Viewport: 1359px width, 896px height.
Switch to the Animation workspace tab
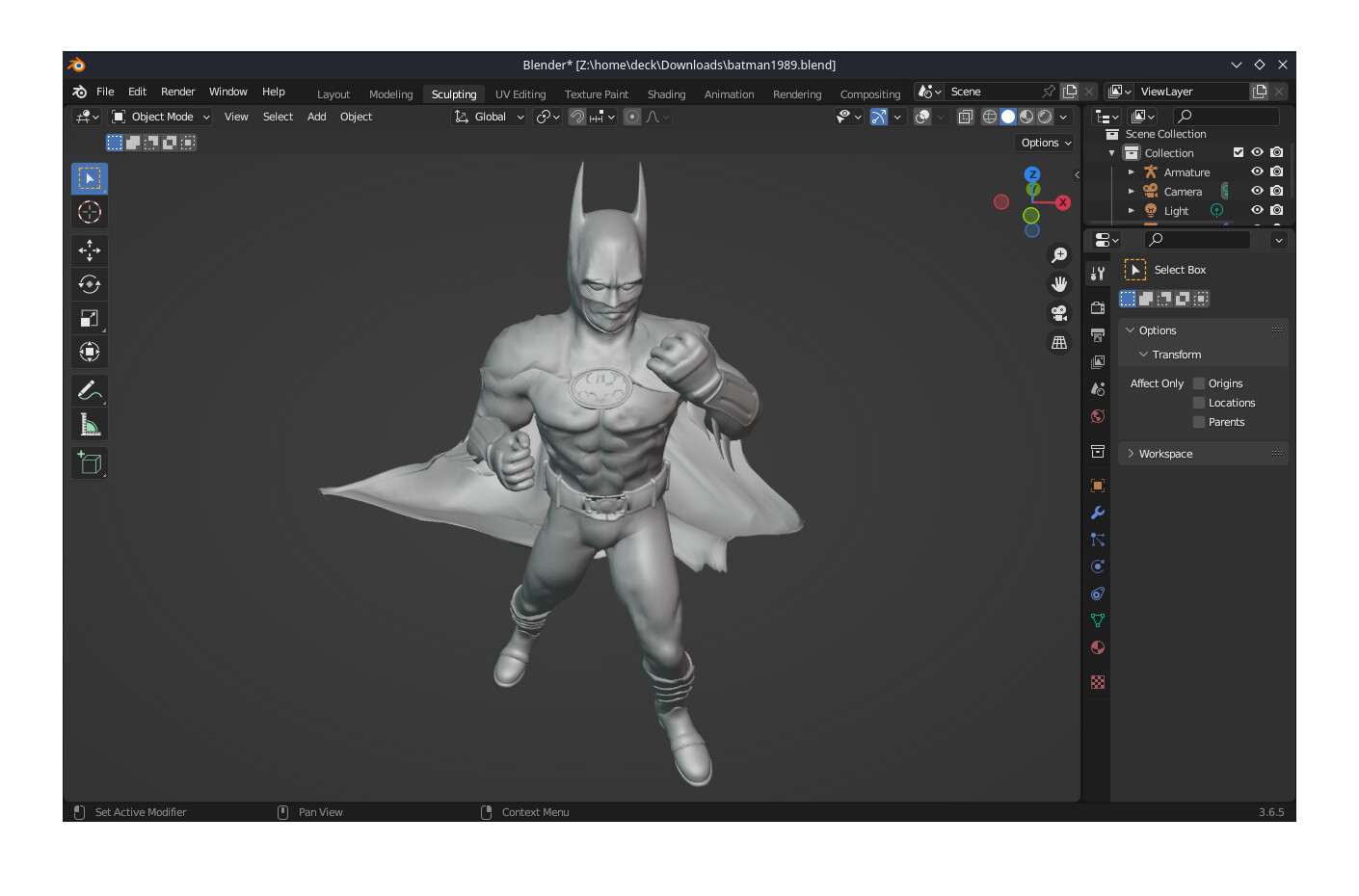(729, 94)
